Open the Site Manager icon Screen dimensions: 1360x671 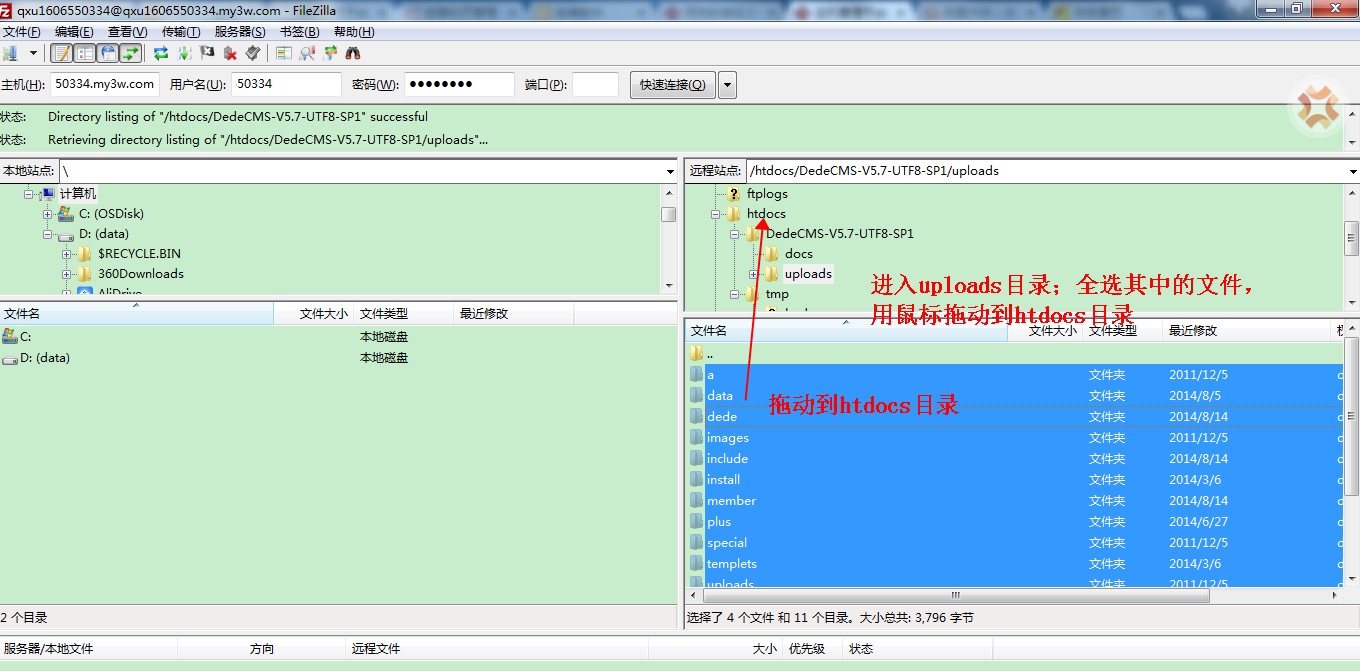[11, 53]
